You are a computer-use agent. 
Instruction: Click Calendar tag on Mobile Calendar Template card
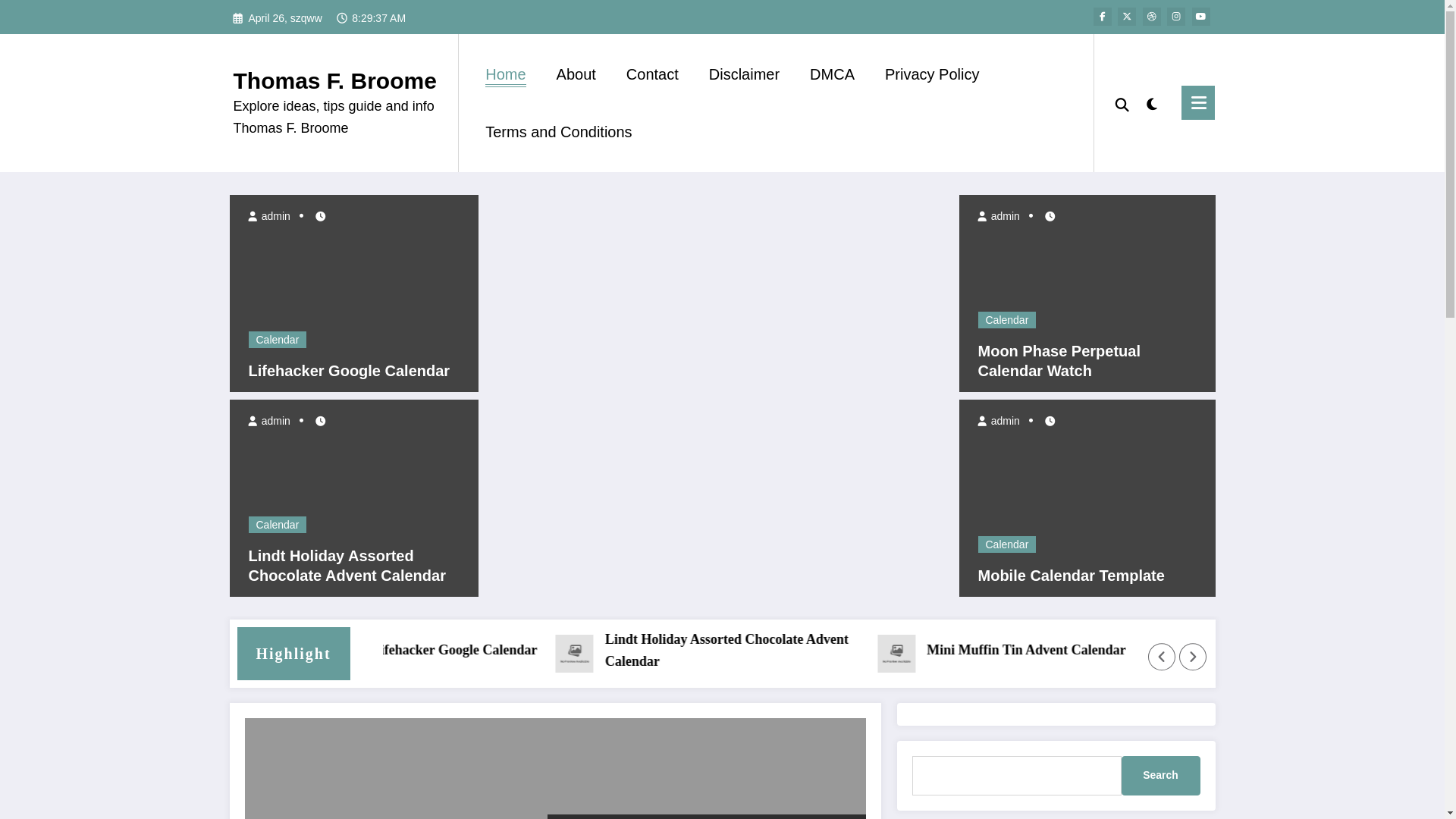(1006, 544)
